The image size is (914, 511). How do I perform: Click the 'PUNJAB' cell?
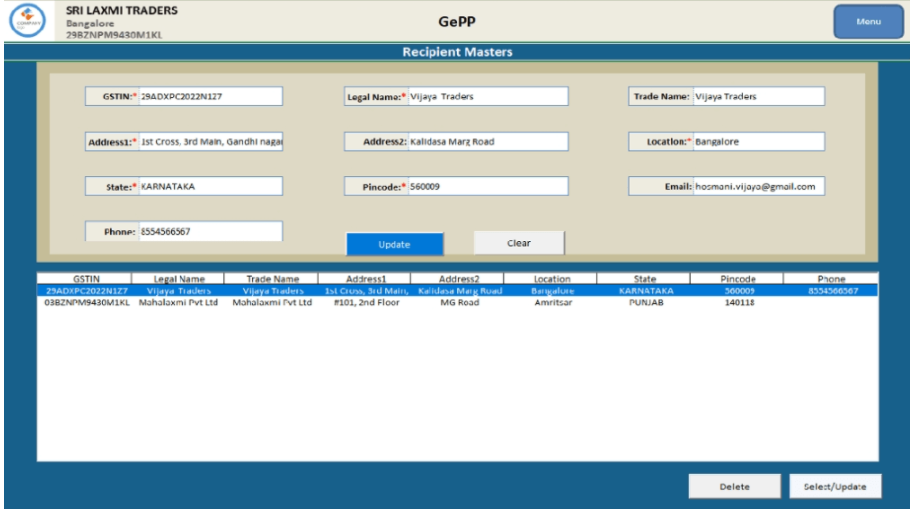(x=646, y=302)
